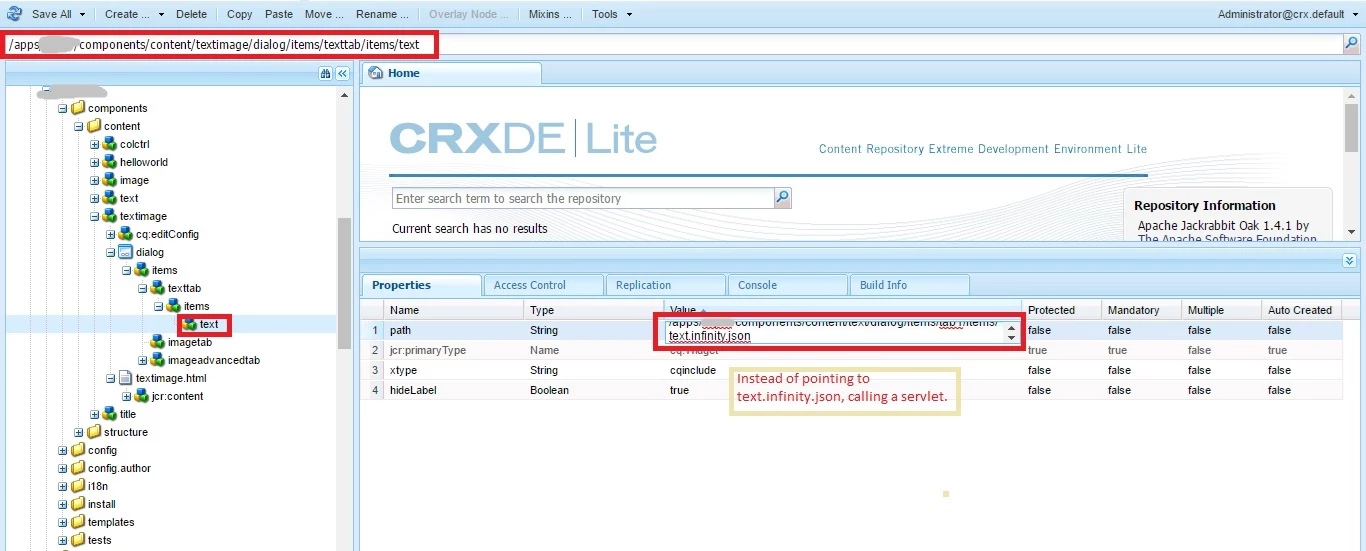1366x551 pixels.
Task: Open the Save All dropdown arrow
Action: (82, 14)
